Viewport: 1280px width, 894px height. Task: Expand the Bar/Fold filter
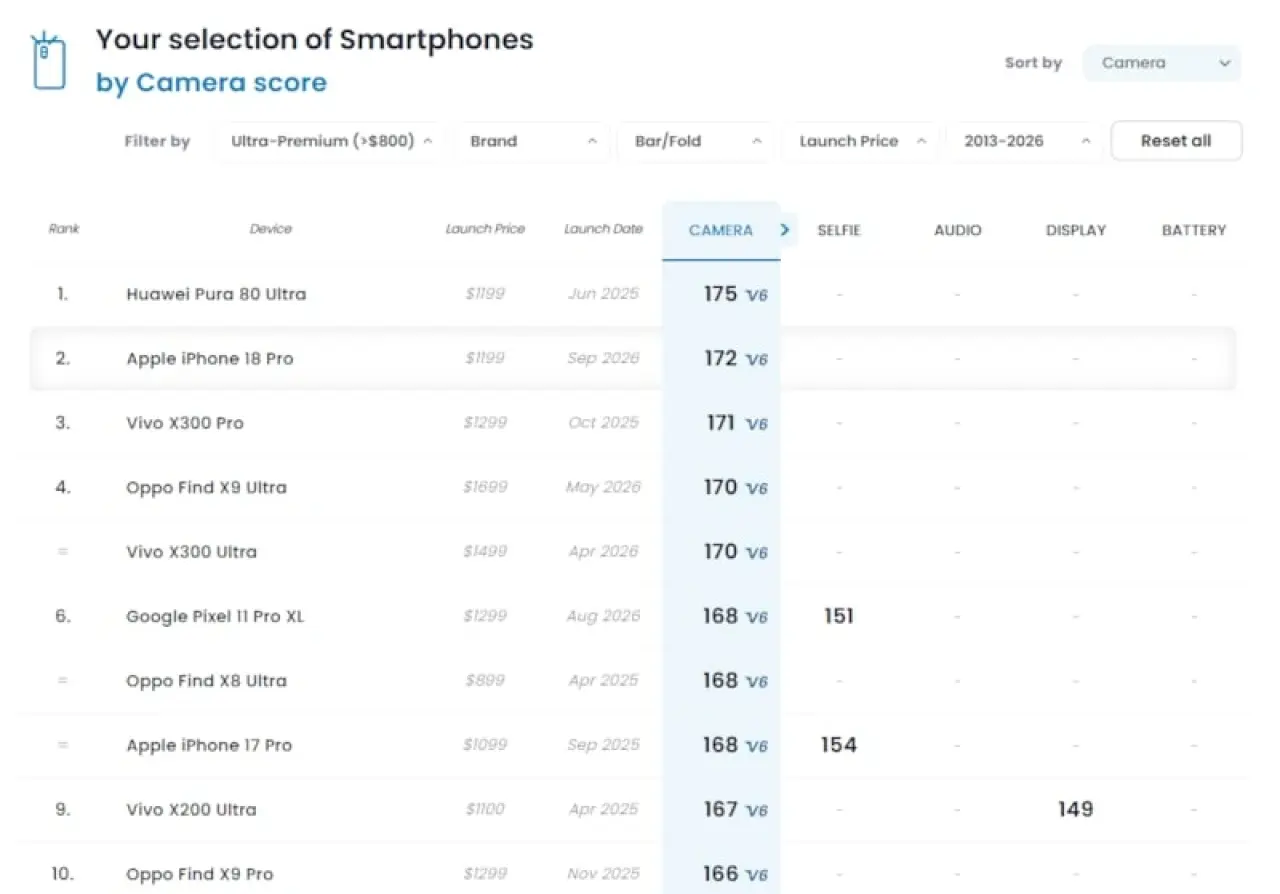pyautogui.click(x=695, y=141)
